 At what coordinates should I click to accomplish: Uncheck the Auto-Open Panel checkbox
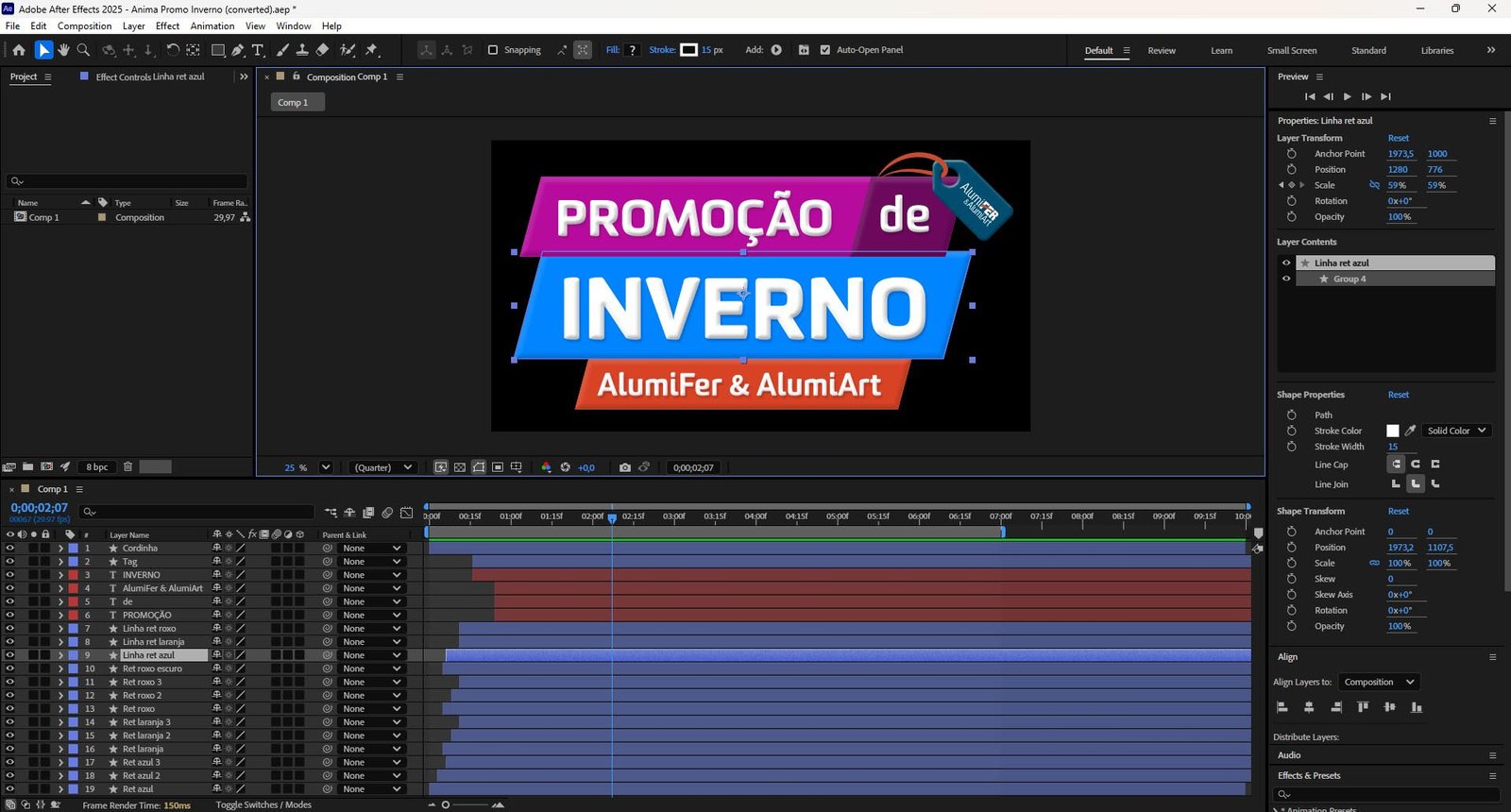point(825,50)
